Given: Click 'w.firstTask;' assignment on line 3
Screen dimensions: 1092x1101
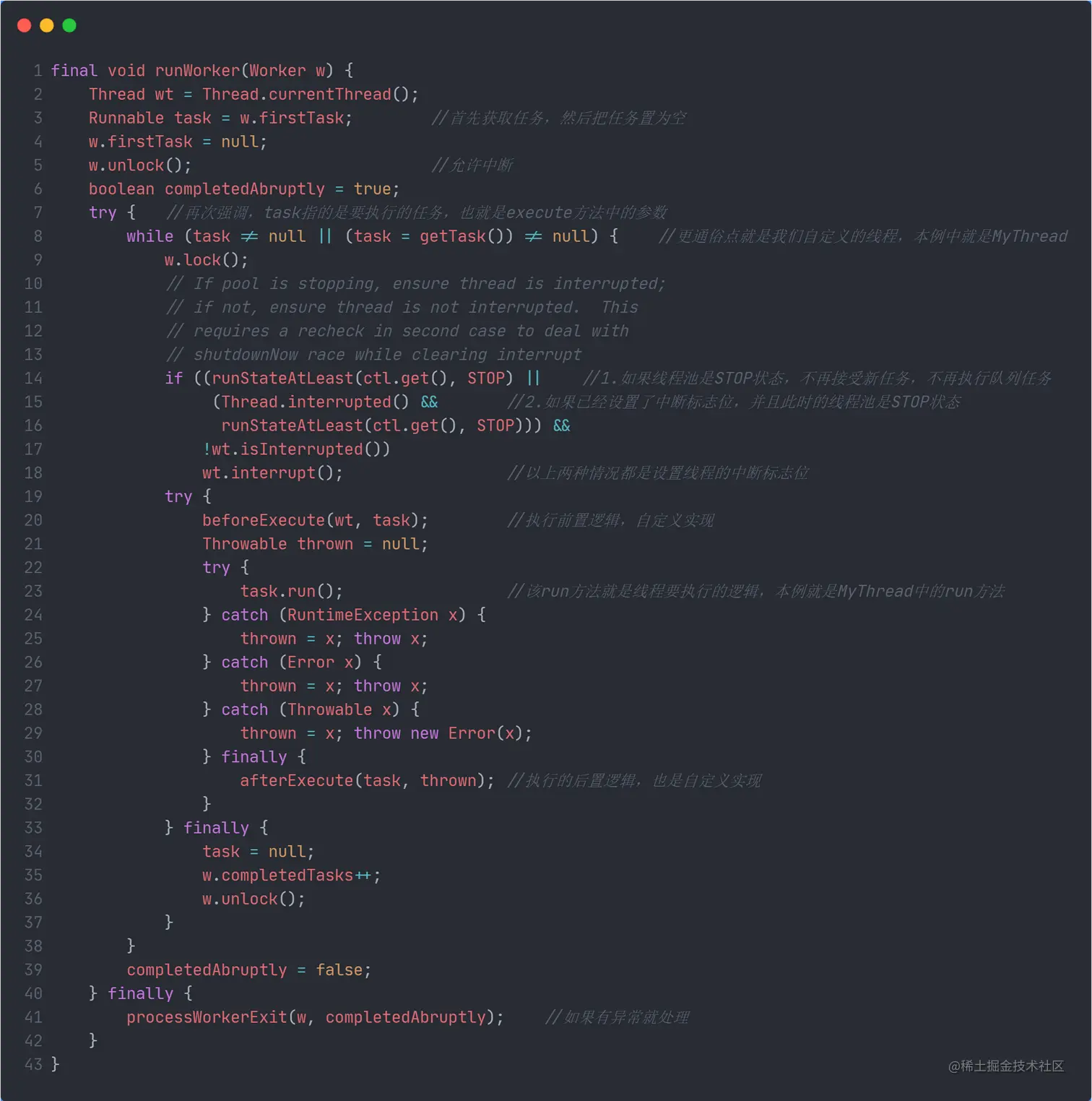Looking at the screenshot, I should [296, 118].
